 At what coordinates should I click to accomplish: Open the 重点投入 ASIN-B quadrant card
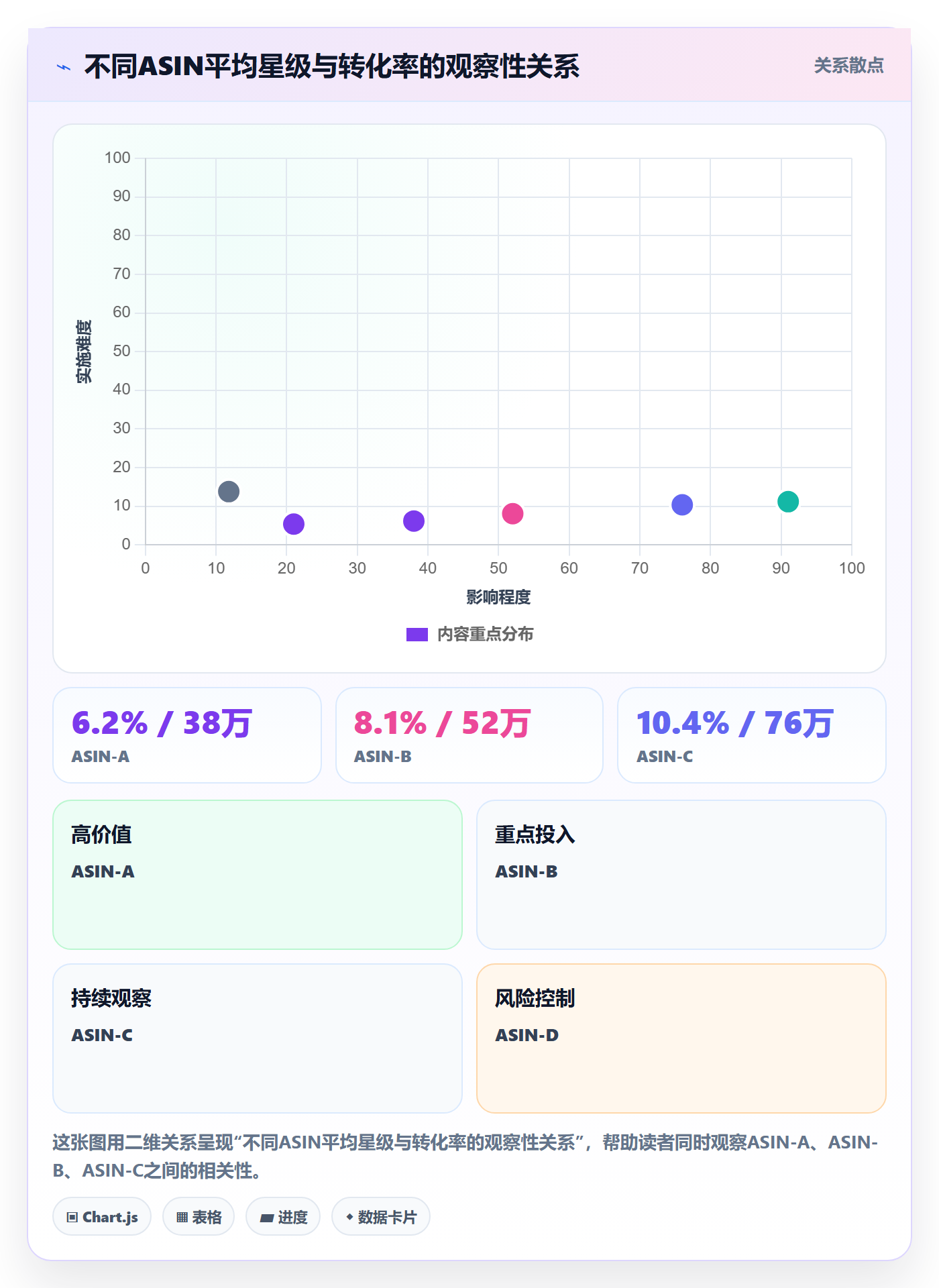681,875
